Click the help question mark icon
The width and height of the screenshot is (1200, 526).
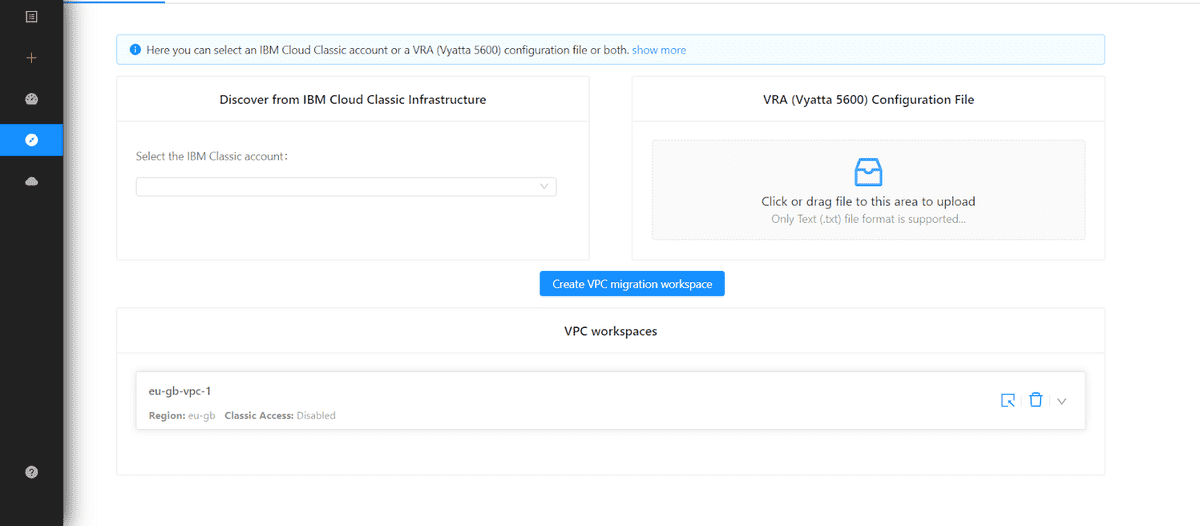tap(31, 472)
